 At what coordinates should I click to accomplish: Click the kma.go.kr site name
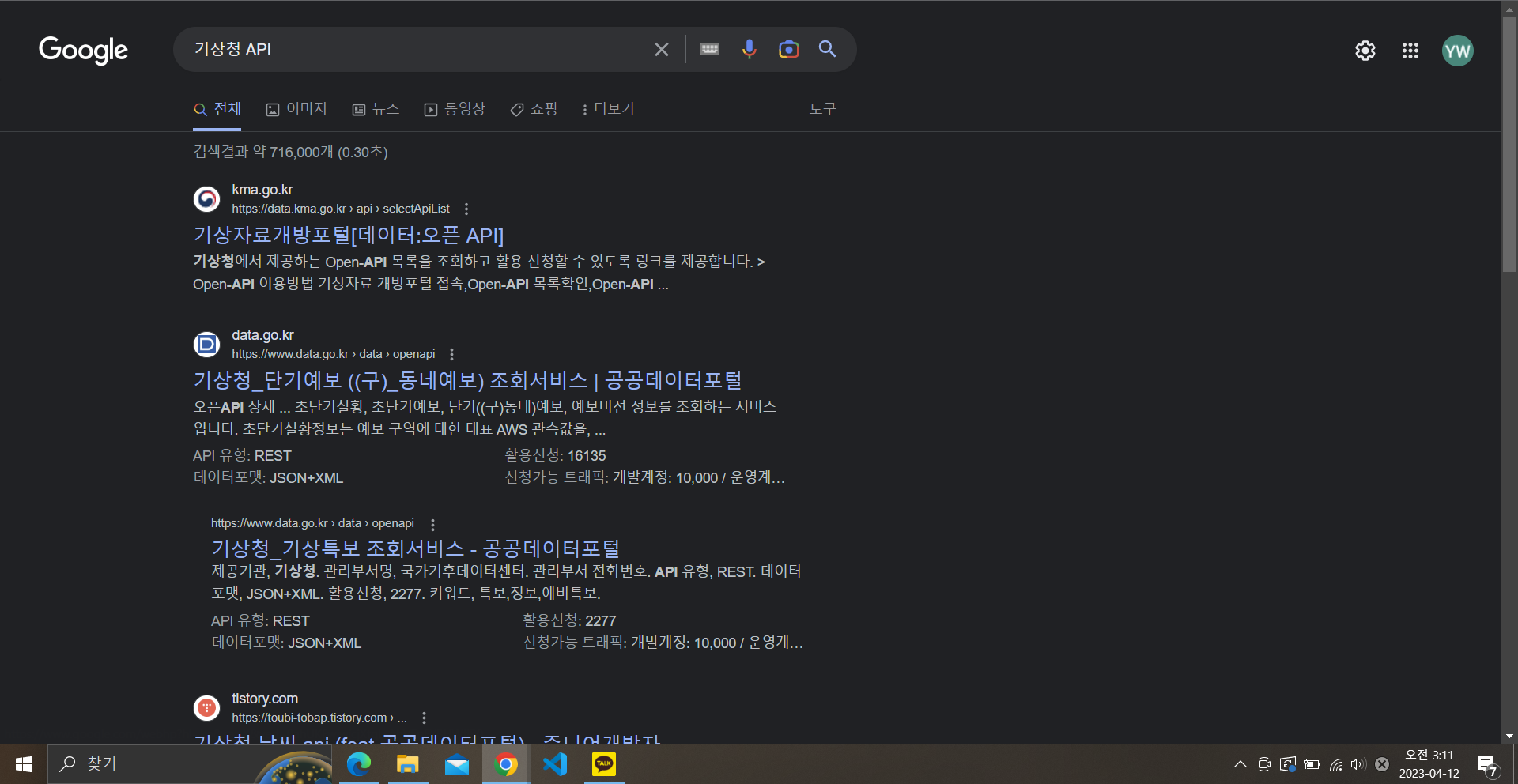tap(262, 190)
